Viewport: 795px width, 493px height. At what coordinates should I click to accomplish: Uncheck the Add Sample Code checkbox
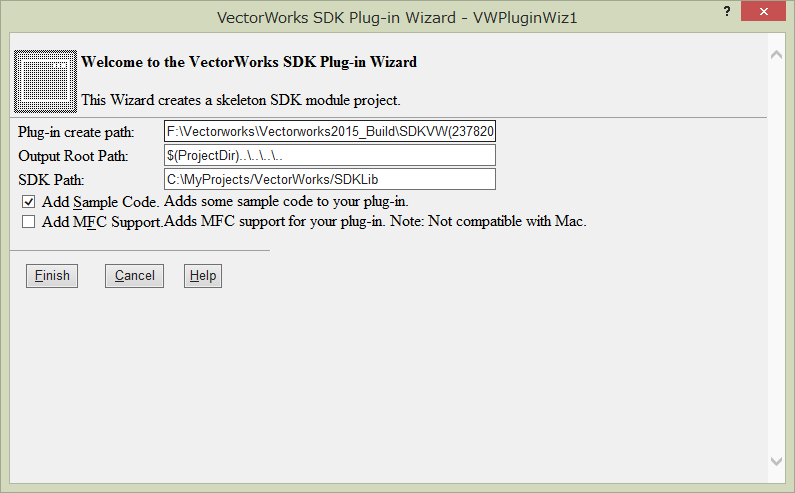pos(28,202)
